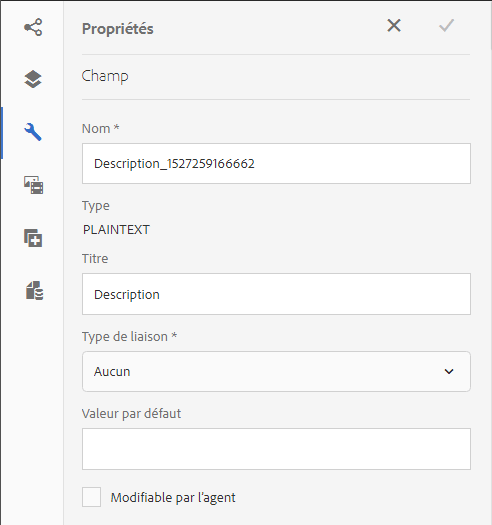Expand the dropdown chevron next to Aucun
The height and width of the screenshot is (525, 492).
pyautogui.click(x=449, y=371)
